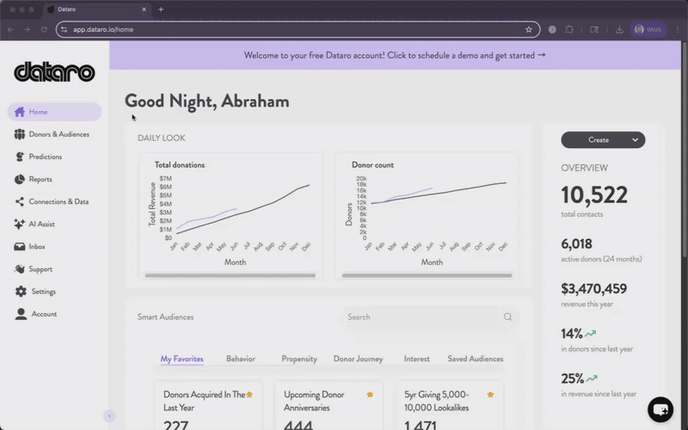Image resolution: width=688 pixels, height=430 pixels.
Task: Unfavorite Donors Acquired In The Last Year star
Action: coord(249,394)
